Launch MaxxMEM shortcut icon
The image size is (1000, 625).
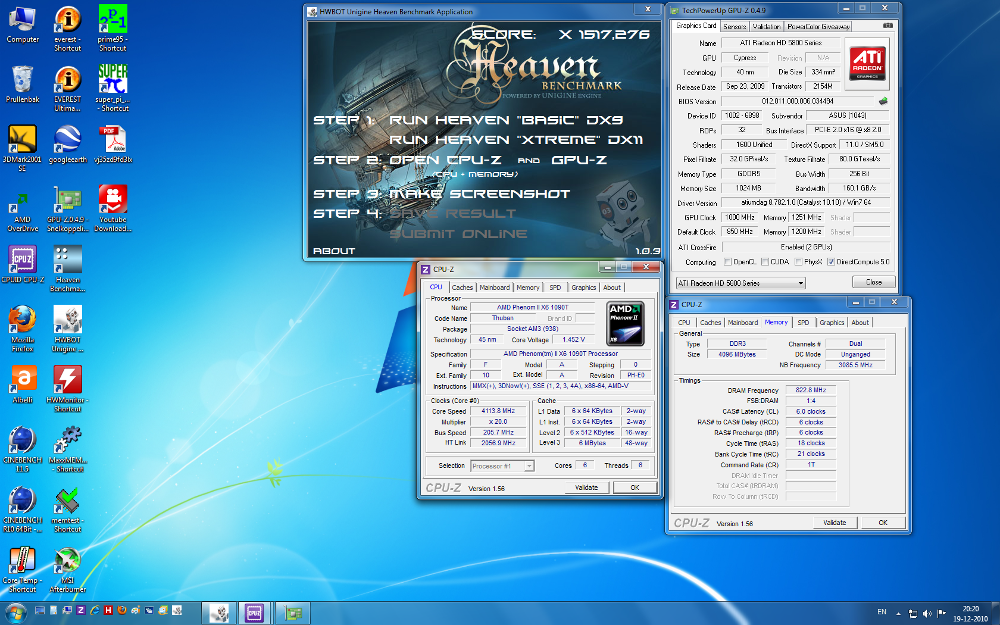pos(68,449)
